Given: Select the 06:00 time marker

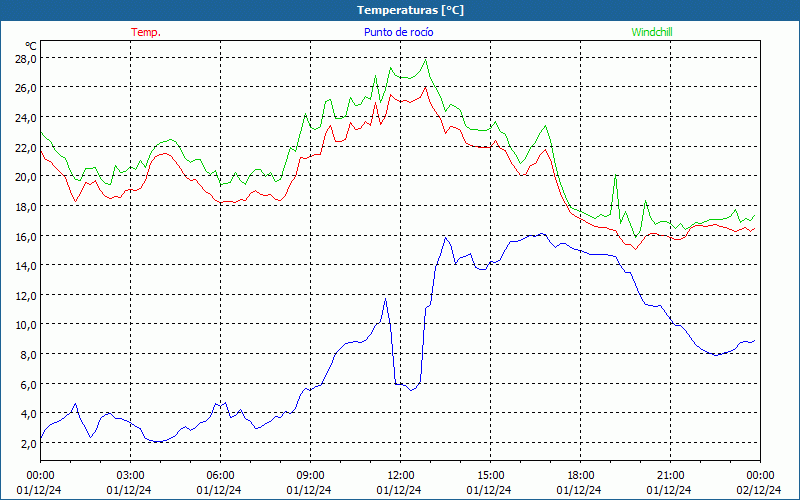Looking at the screenshot, I should pos(220,475).
